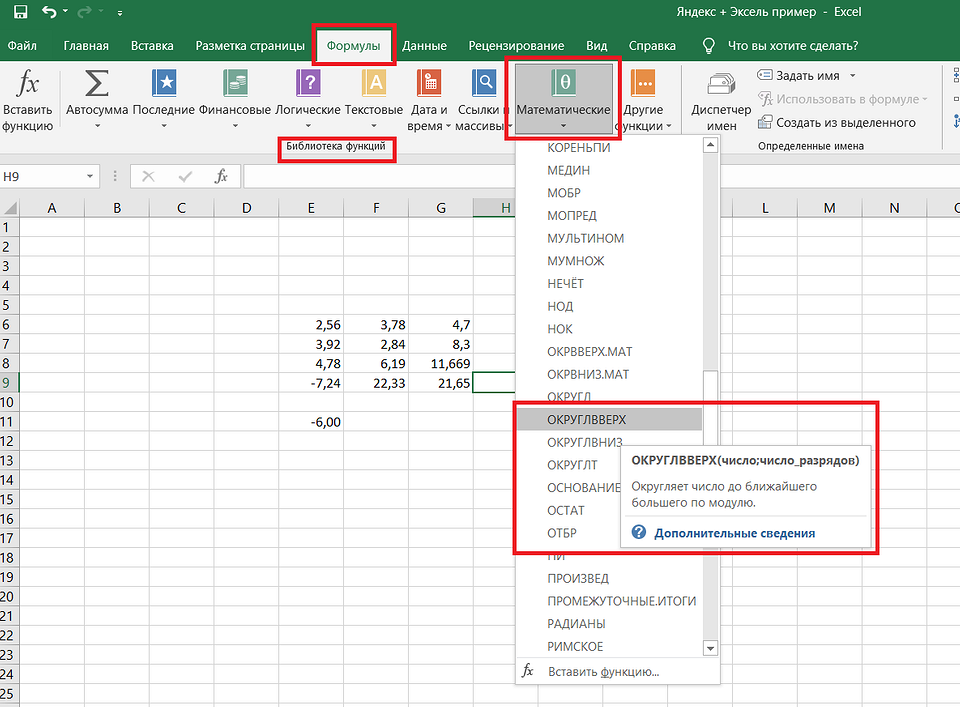
Task: Click in the Что вы хотите сделать search box
Action: [x=793, y=45]
